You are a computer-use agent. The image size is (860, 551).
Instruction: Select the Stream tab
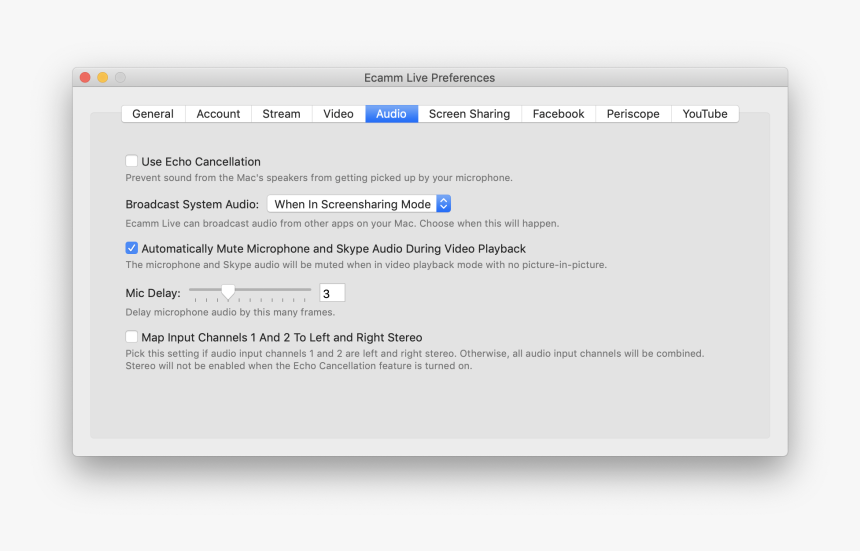281,114
